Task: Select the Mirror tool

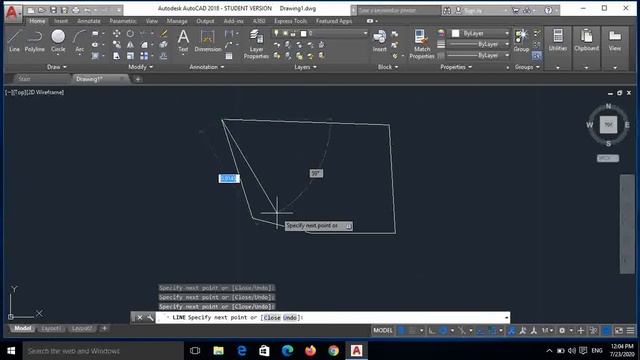Action: (x=130, y=44)
